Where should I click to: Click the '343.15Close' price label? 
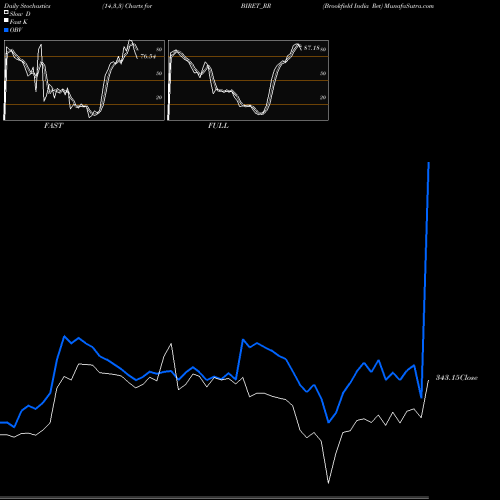[x=457, y=378]
